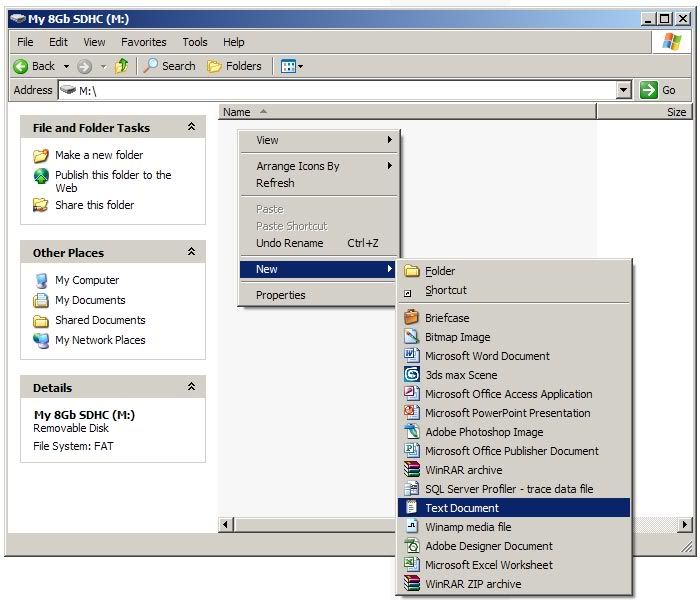
Task: Open the Views dropdown arrow
Action: 300,67
